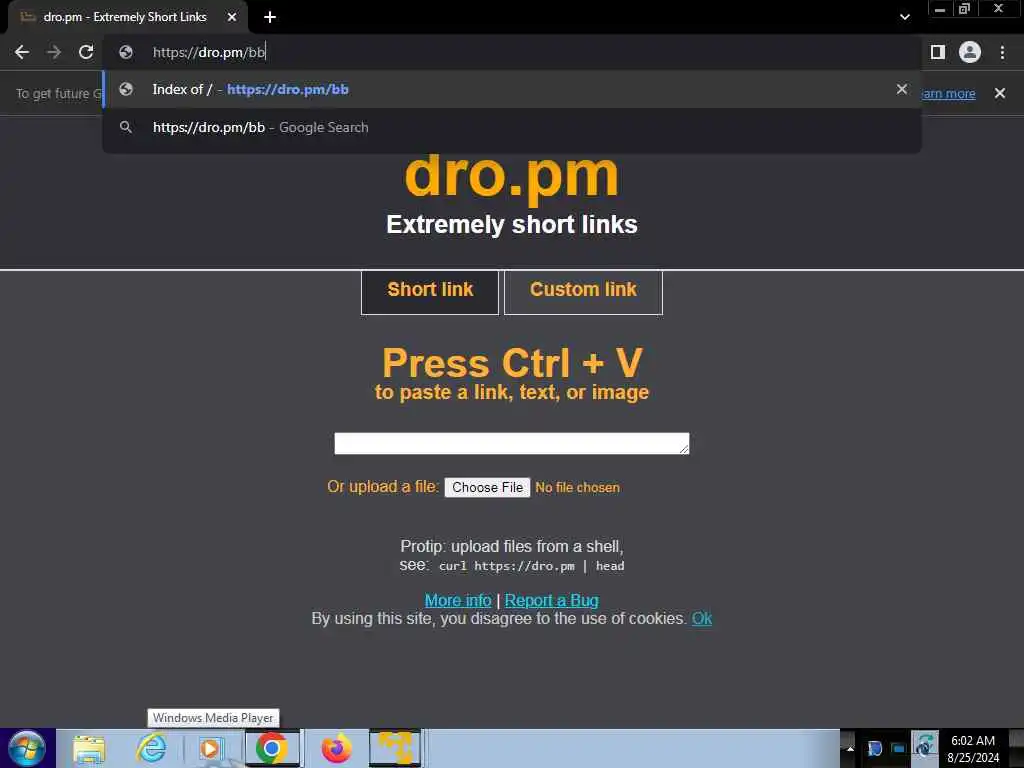Select the Google Search suggestion for dro.pm/bb

pos(512,127)
